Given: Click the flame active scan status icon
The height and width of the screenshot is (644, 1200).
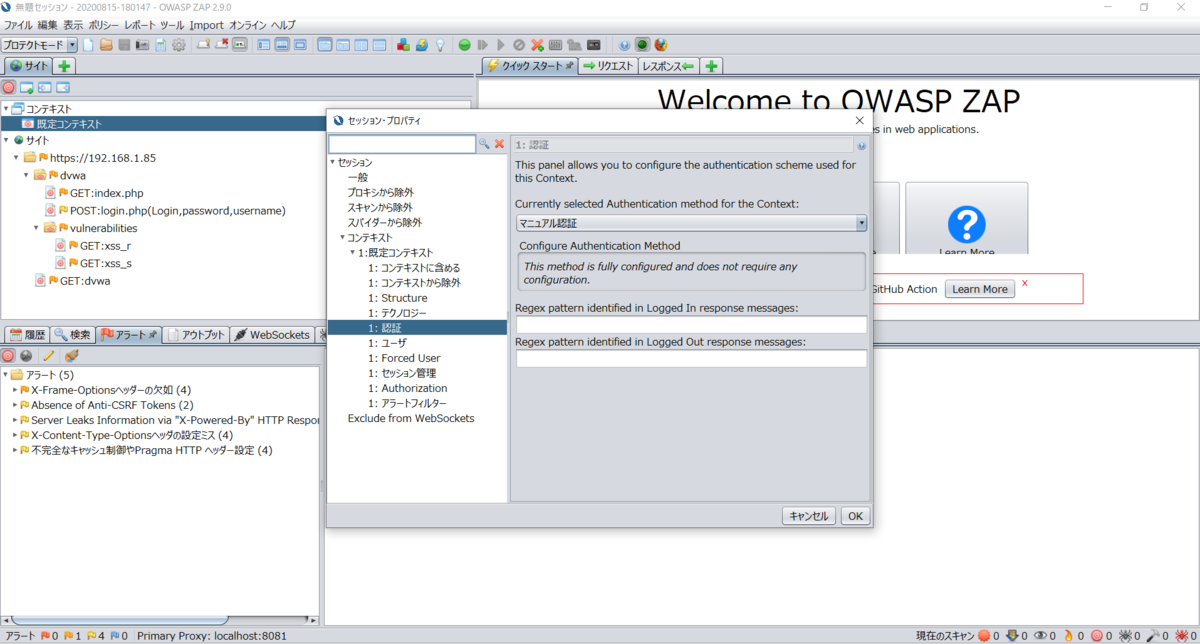Looking at the screenshot, I should click(1068, 635).
